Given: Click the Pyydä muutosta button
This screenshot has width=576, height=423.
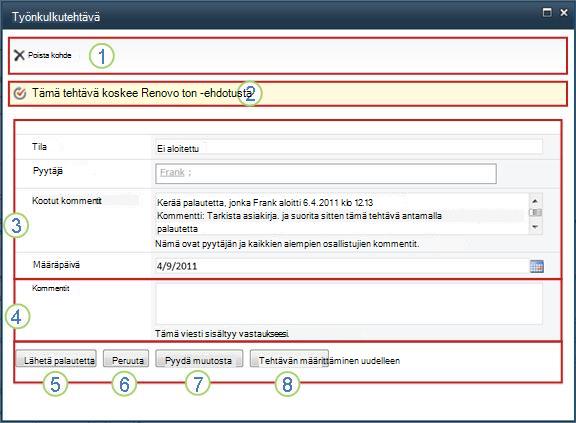Looking at the screenshot, I should click(199, 359).
